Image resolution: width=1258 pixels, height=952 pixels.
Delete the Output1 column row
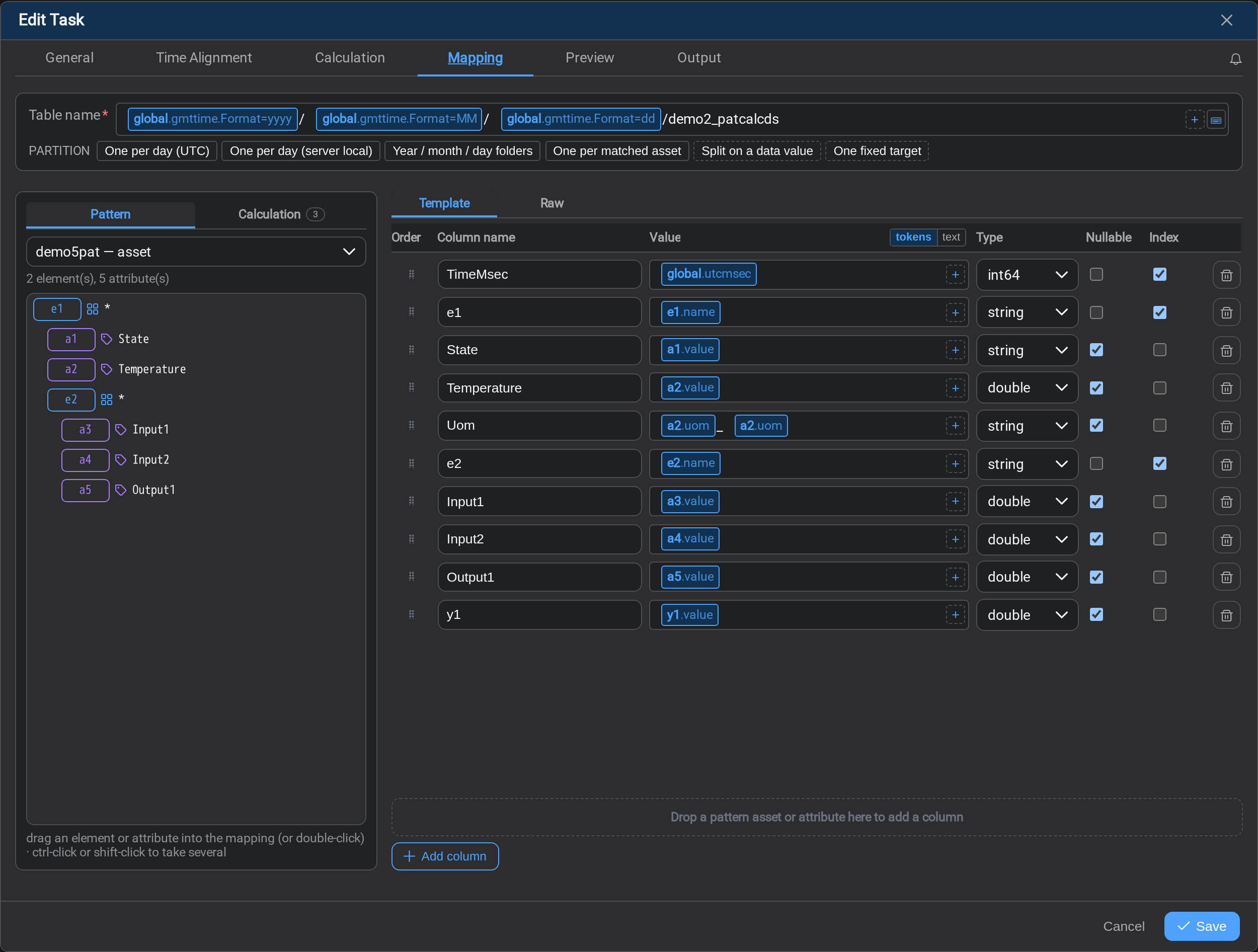coord(1226,577)
